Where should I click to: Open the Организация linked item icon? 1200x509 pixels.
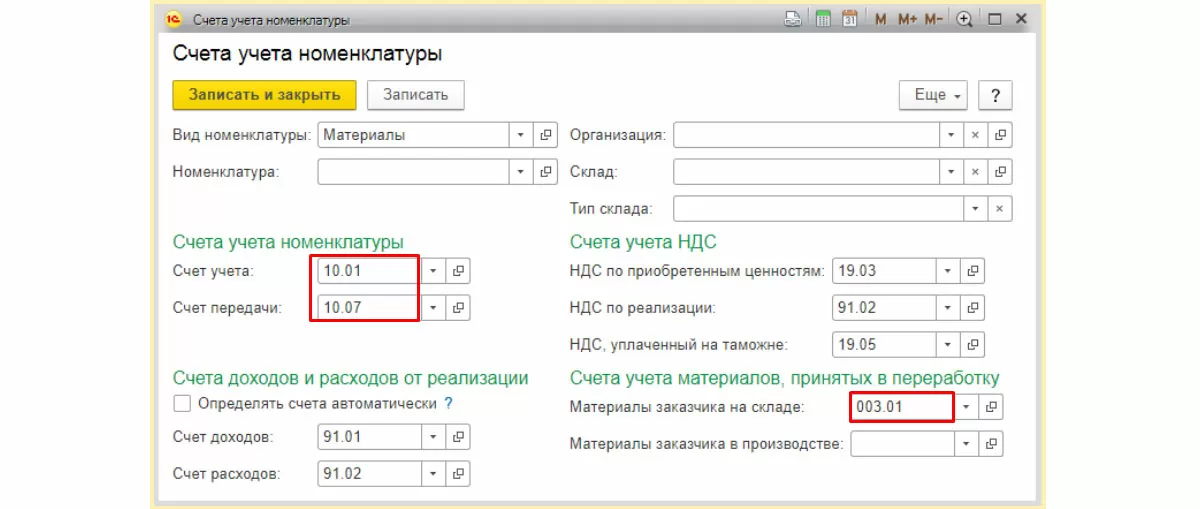(x=1001, y=135)
